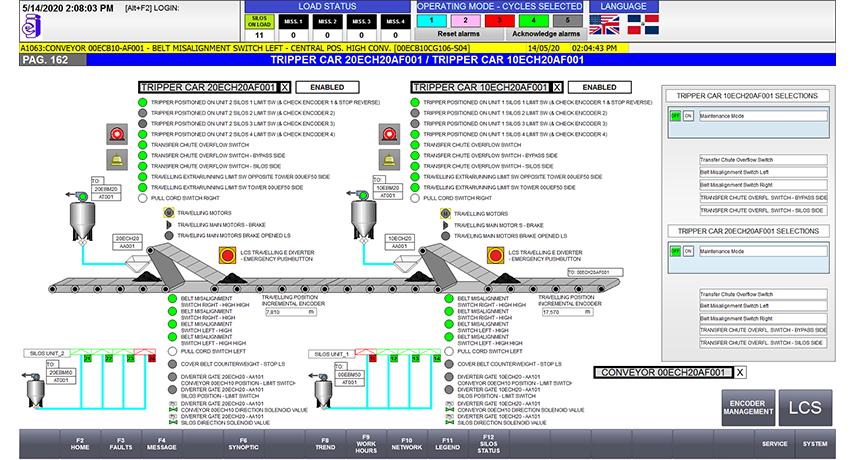The height and width of the screenshot is (460, 855).
Task: Click green Pull Cord Switch Right indicator, left tripper
Action: pyautogui.click(x=143, y=198)
